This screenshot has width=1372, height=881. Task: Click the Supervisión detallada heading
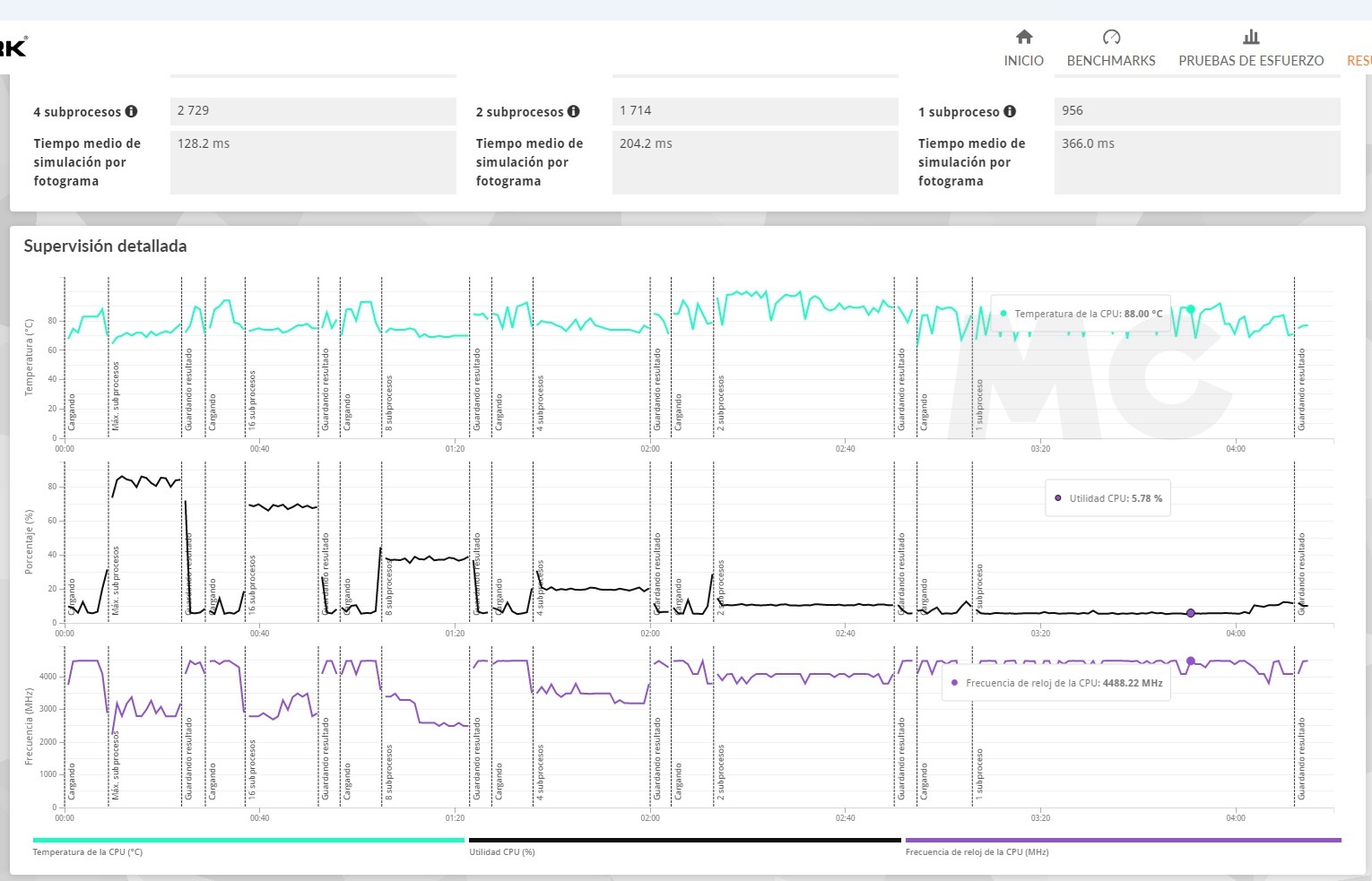[x=105, y=246]
